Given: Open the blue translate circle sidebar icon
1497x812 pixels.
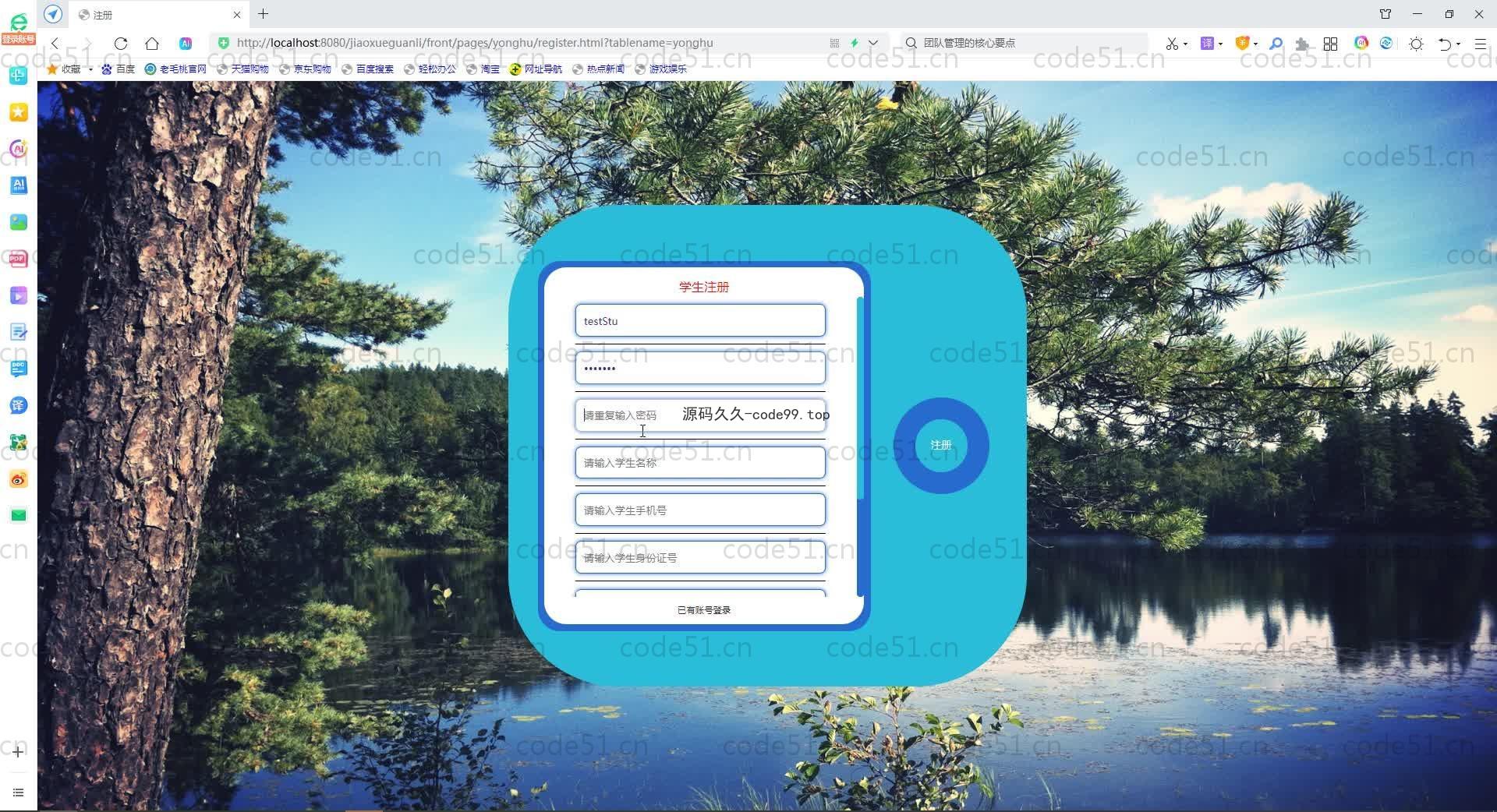Looking at the screenshot, I should click(18, 405).
